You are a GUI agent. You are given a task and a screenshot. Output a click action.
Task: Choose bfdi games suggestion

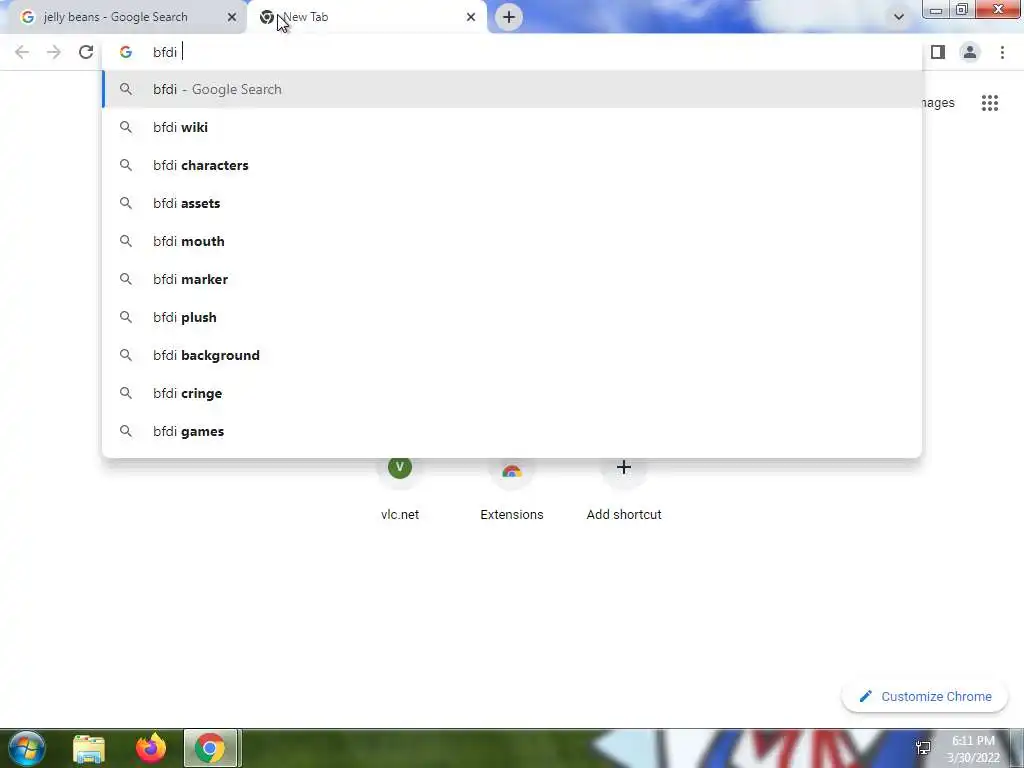pos(513,431)
